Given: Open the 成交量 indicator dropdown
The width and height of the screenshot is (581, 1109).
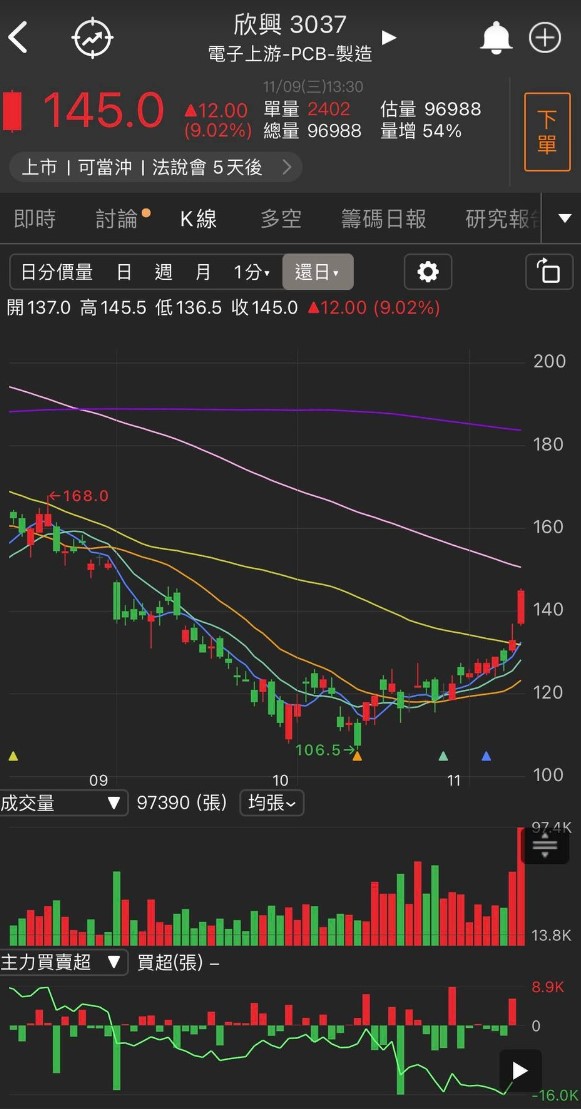Looking at the screenshot, I should point(64,803).
